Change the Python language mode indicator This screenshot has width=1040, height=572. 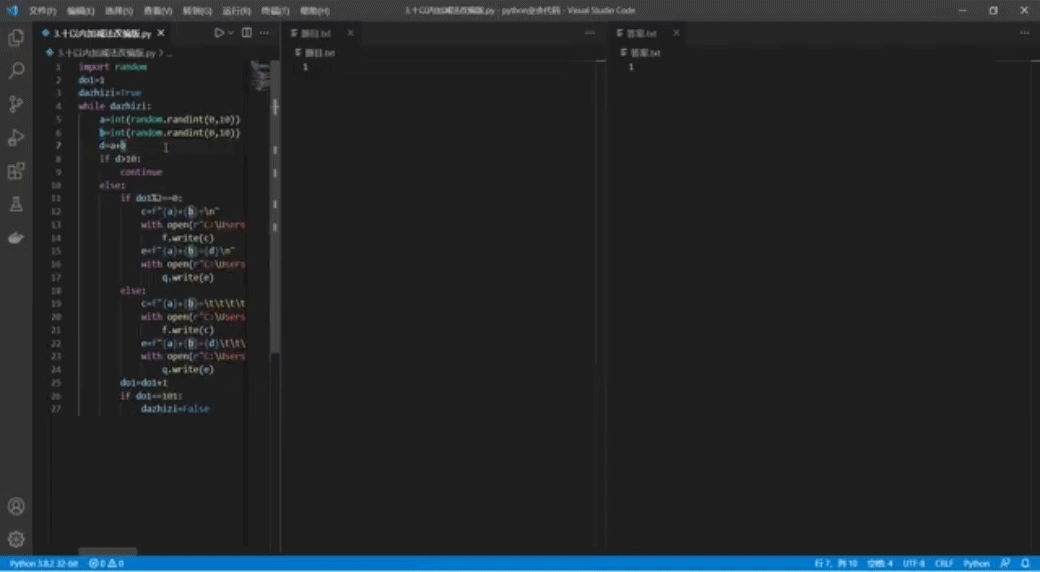[x=976, y=563]
